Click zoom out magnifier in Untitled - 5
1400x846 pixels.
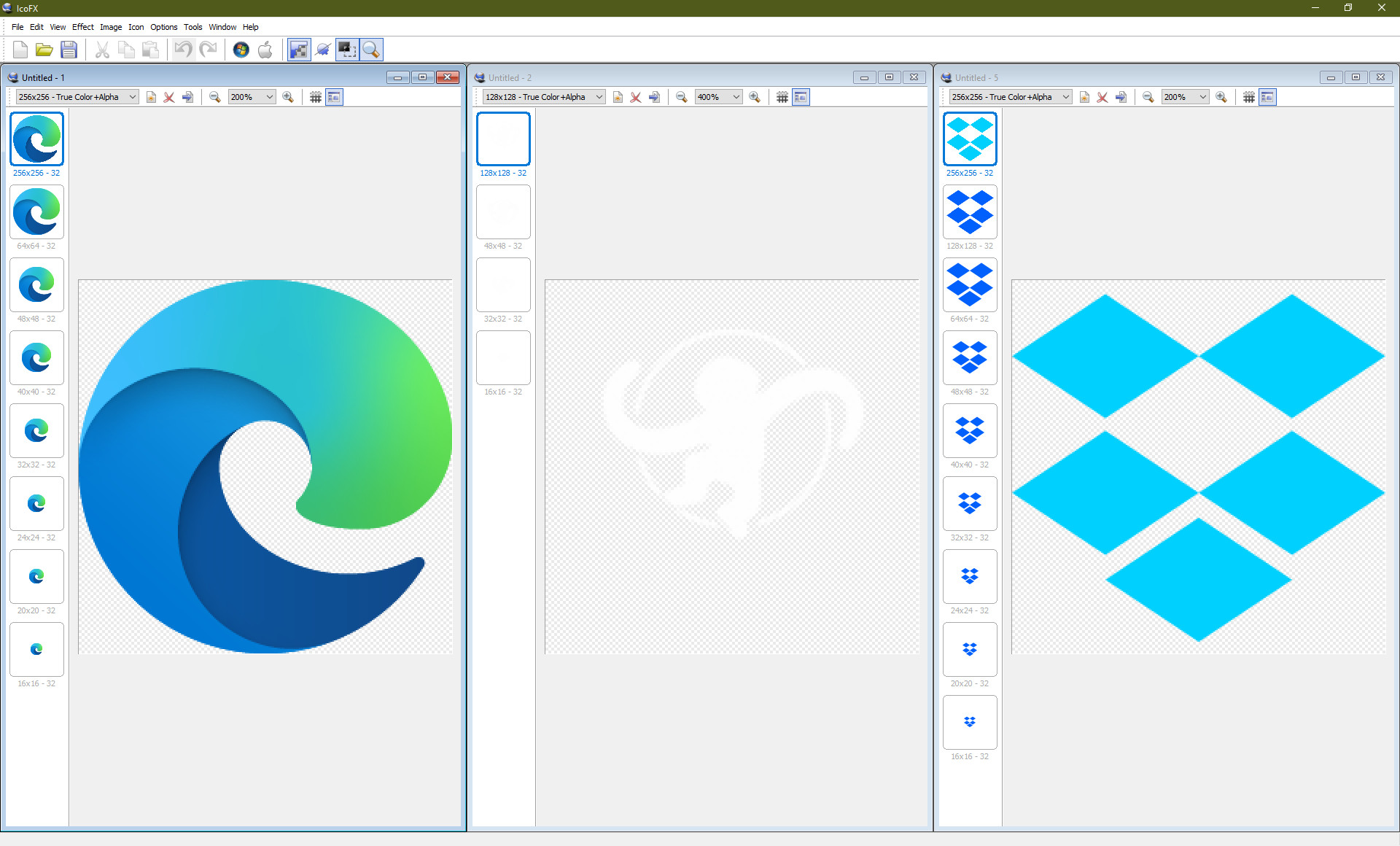click(x=1148, y=97)
